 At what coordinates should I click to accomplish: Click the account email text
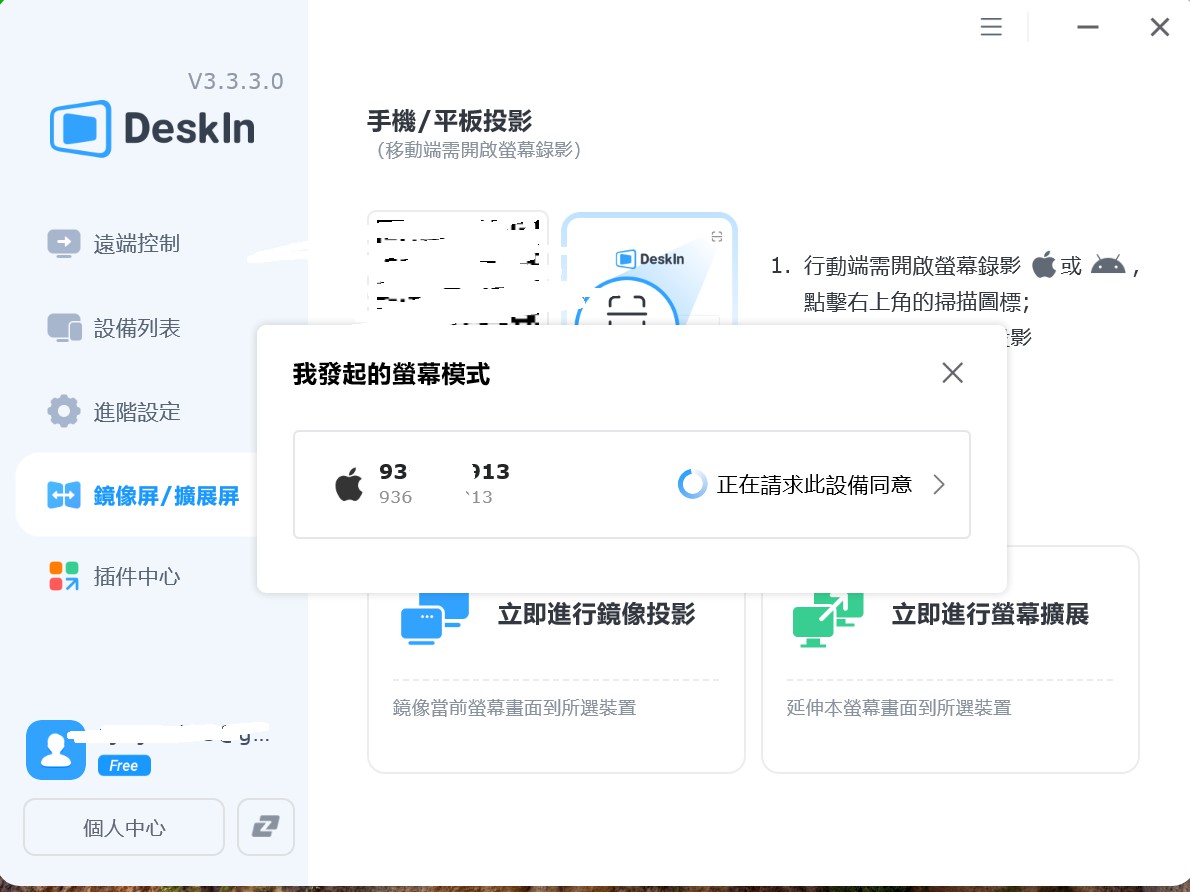click(x=183, y=735)
